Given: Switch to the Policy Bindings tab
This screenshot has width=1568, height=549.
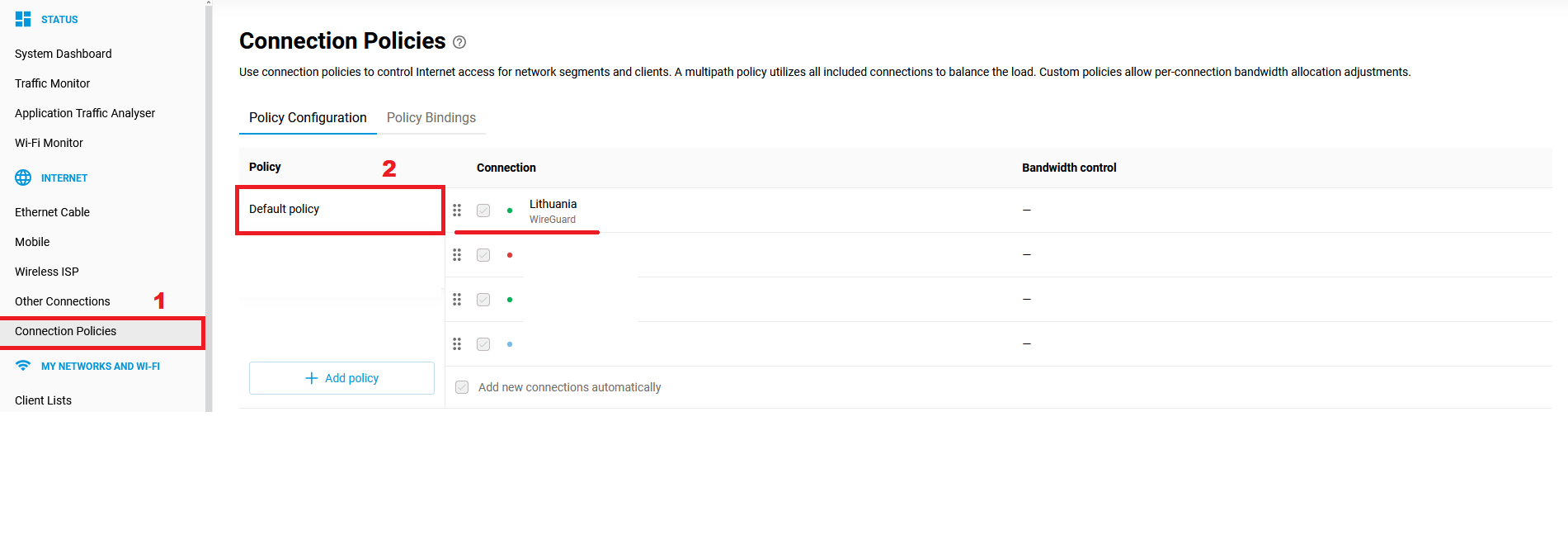Looking at the screenshot, I should pos(431,118).
